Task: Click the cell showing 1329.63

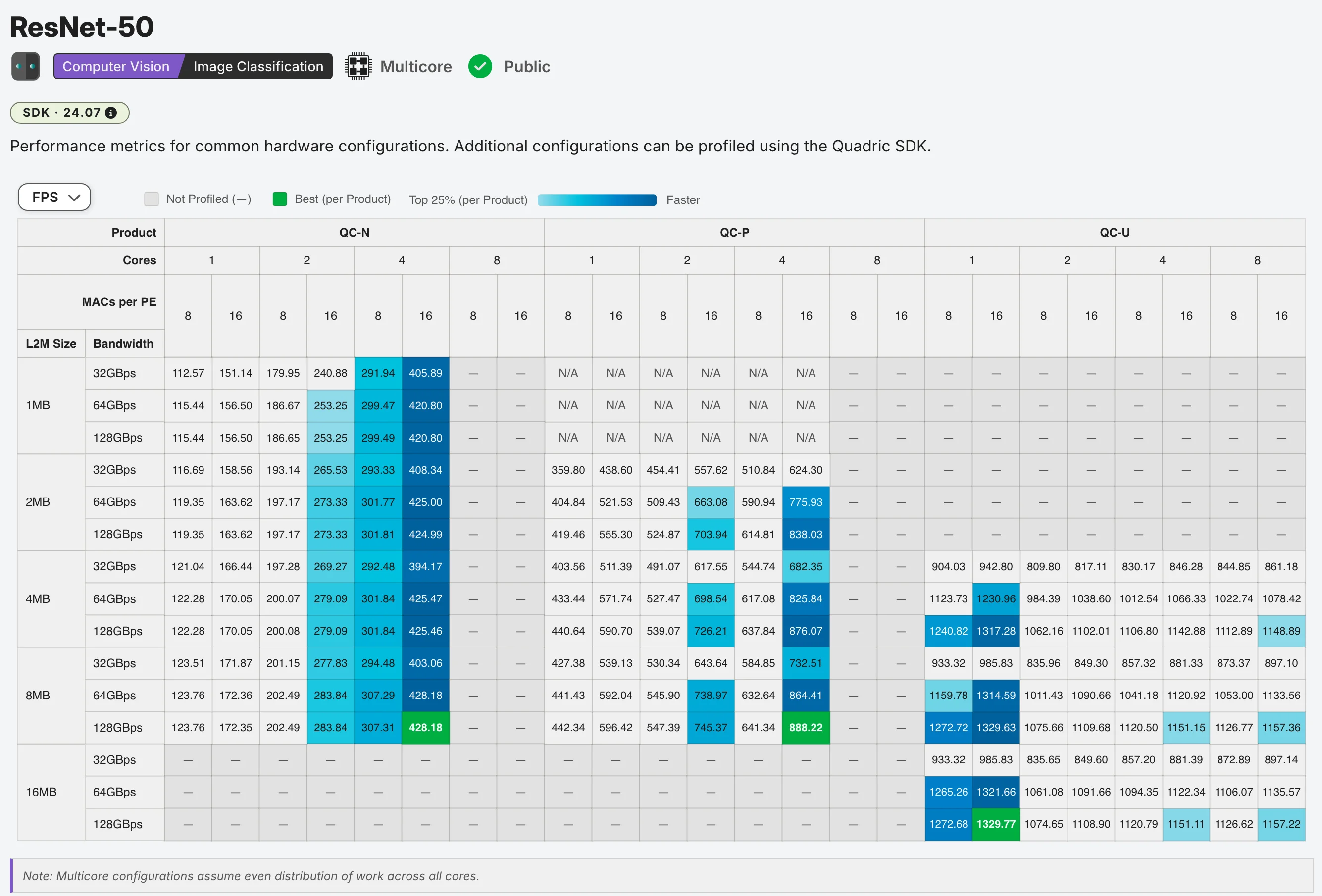Action: [996, 728]
